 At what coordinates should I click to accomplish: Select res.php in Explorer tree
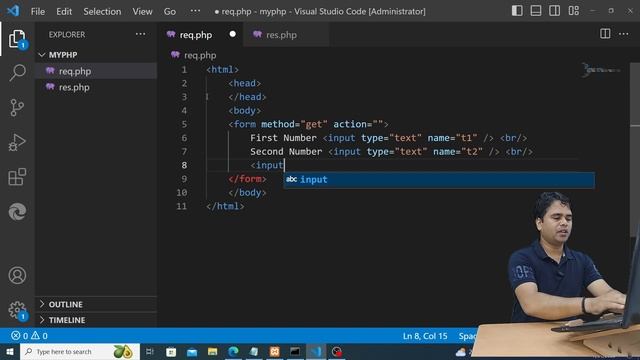coord(74,87)
